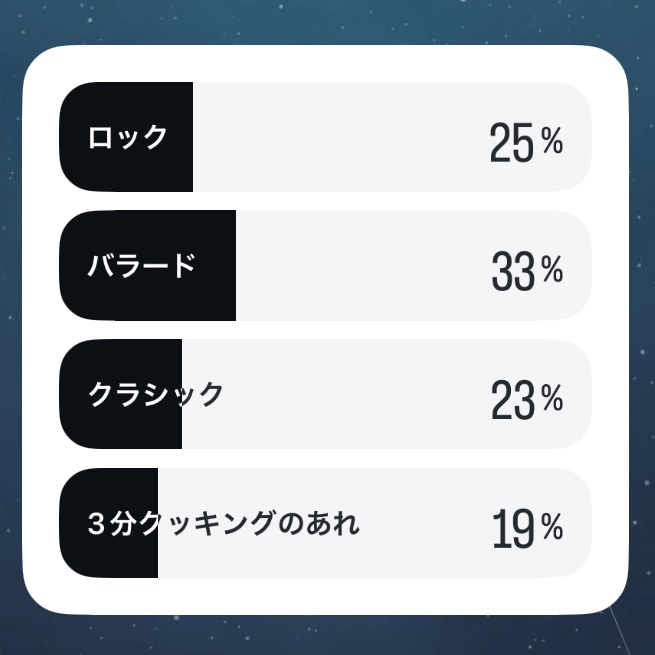Click the 23% result label
655x655 pixels.
[527, 399]
